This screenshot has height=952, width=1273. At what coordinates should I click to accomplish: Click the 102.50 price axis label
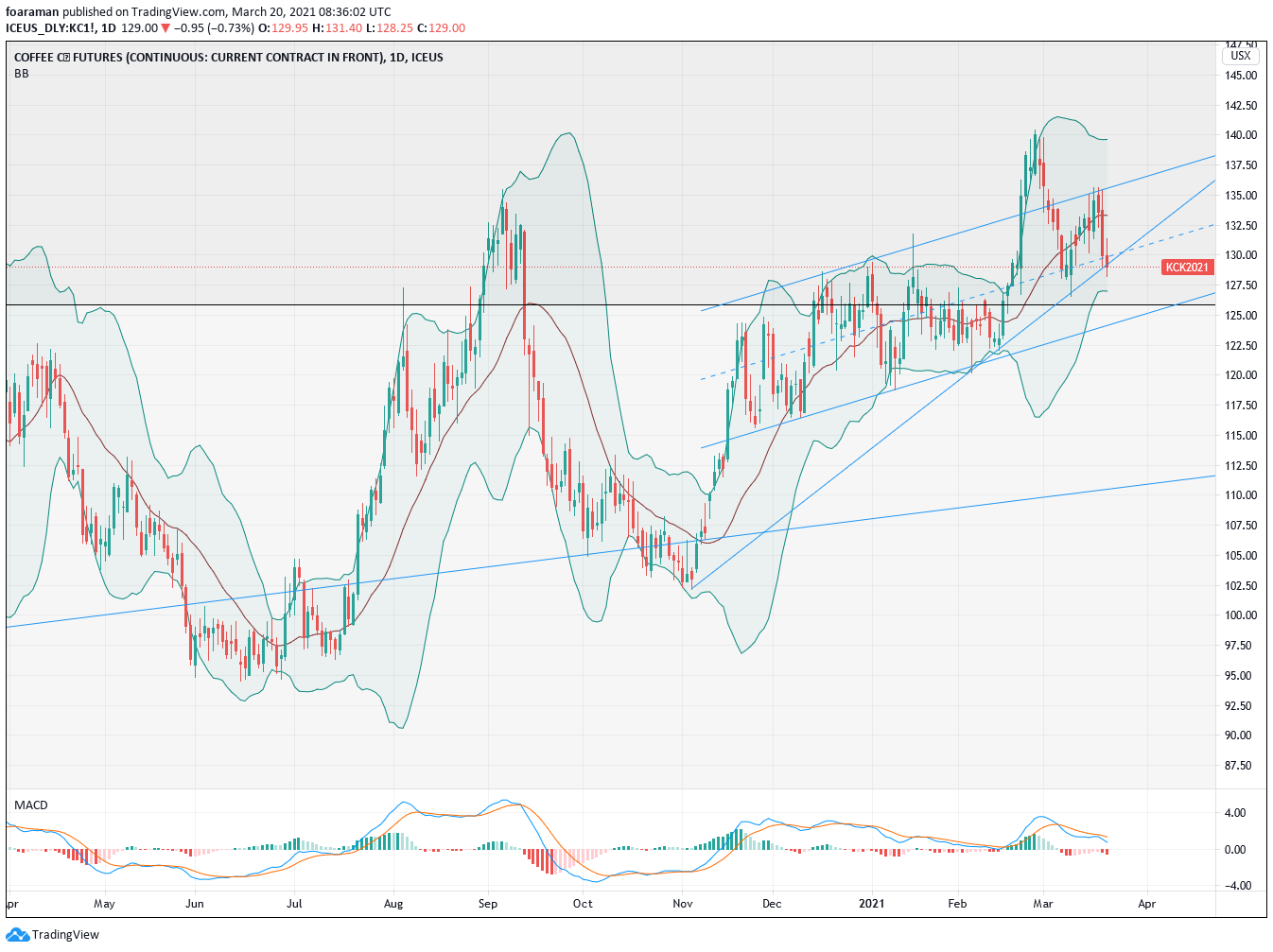pyautogui.click(x=1241, y=586)
